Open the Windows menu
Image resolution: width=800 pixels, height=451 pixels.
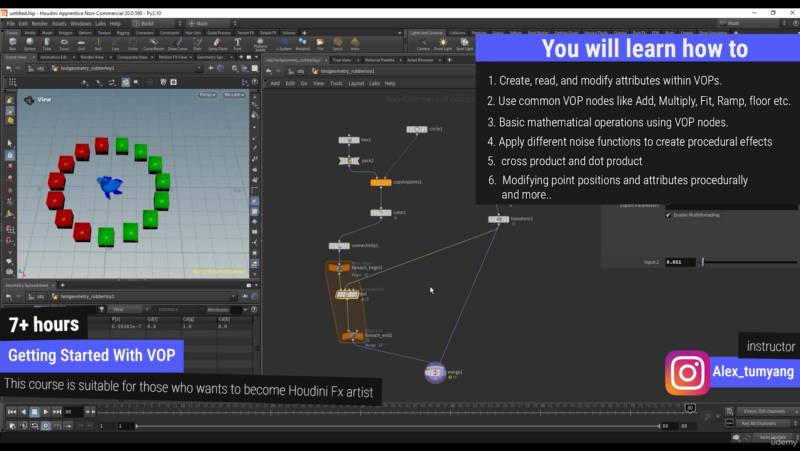click(x=81, y=23)
